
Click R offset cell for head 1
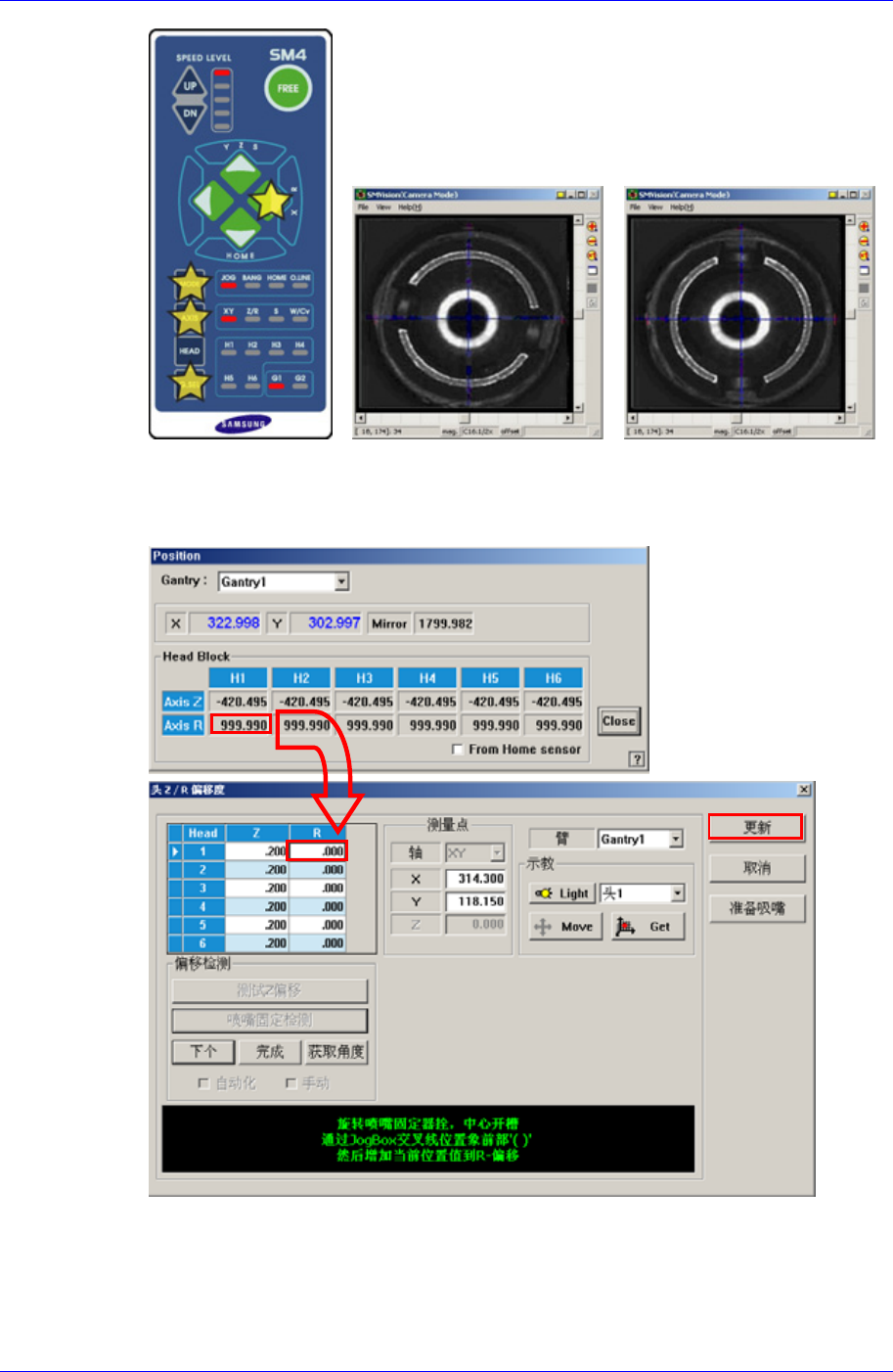point(317,851)
